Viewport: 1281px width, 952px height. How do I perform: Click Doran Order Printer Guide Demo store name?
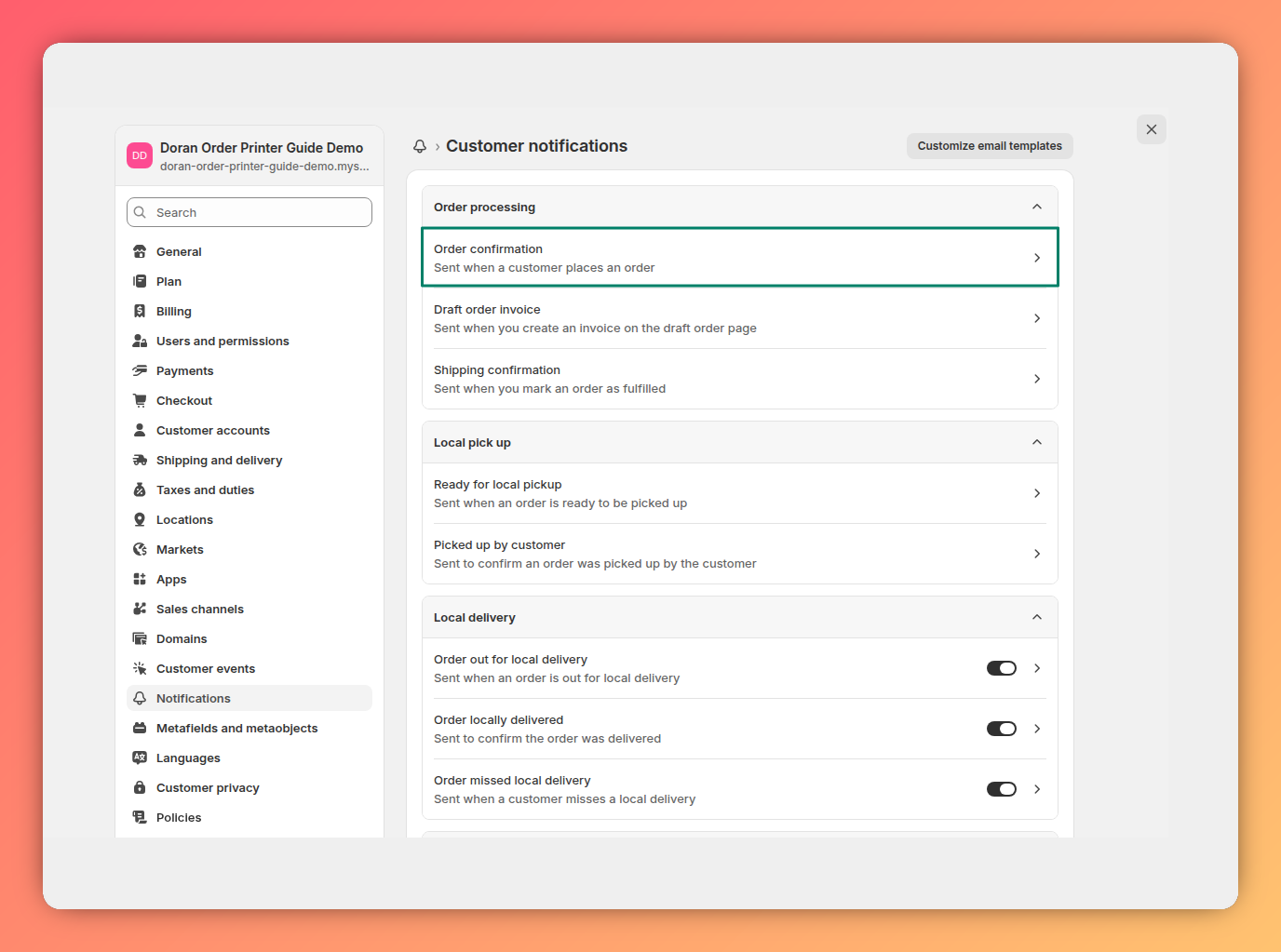(262, 148)
